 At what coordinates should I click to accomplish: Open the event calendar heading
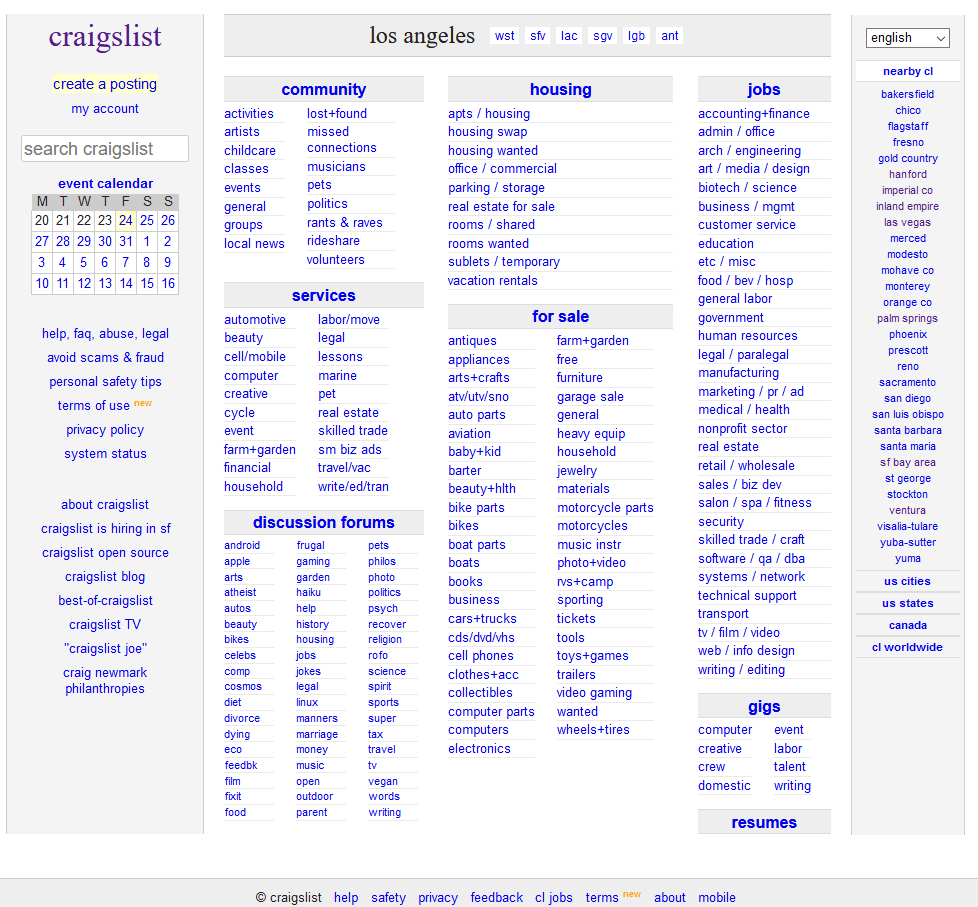click(x=105, y=183)
